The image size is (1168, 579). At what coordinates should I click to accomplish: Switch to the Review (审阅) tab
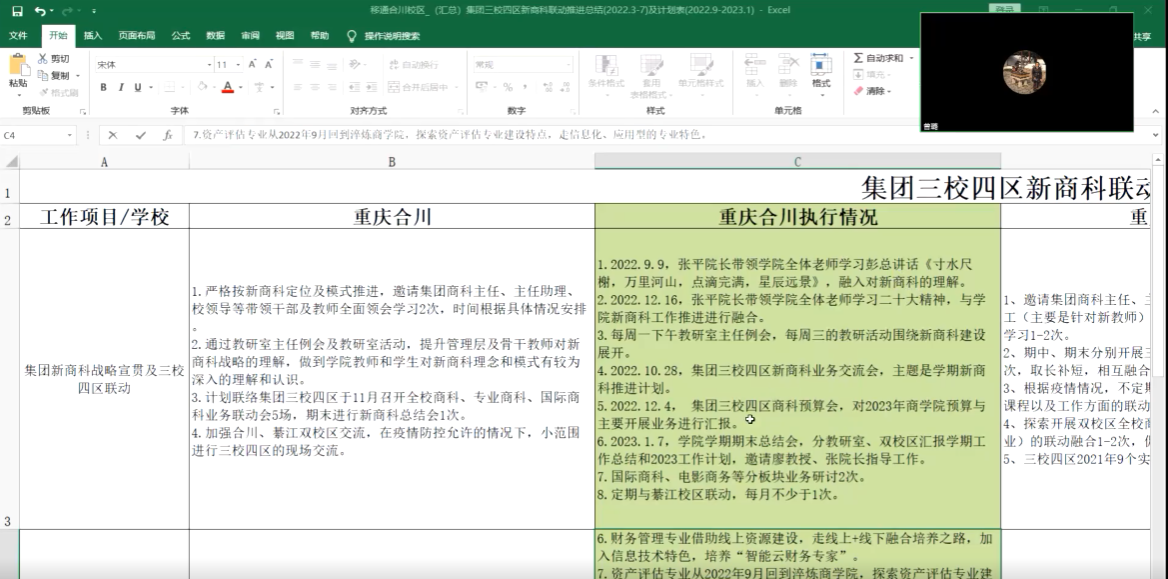click(x=250, y=36)
